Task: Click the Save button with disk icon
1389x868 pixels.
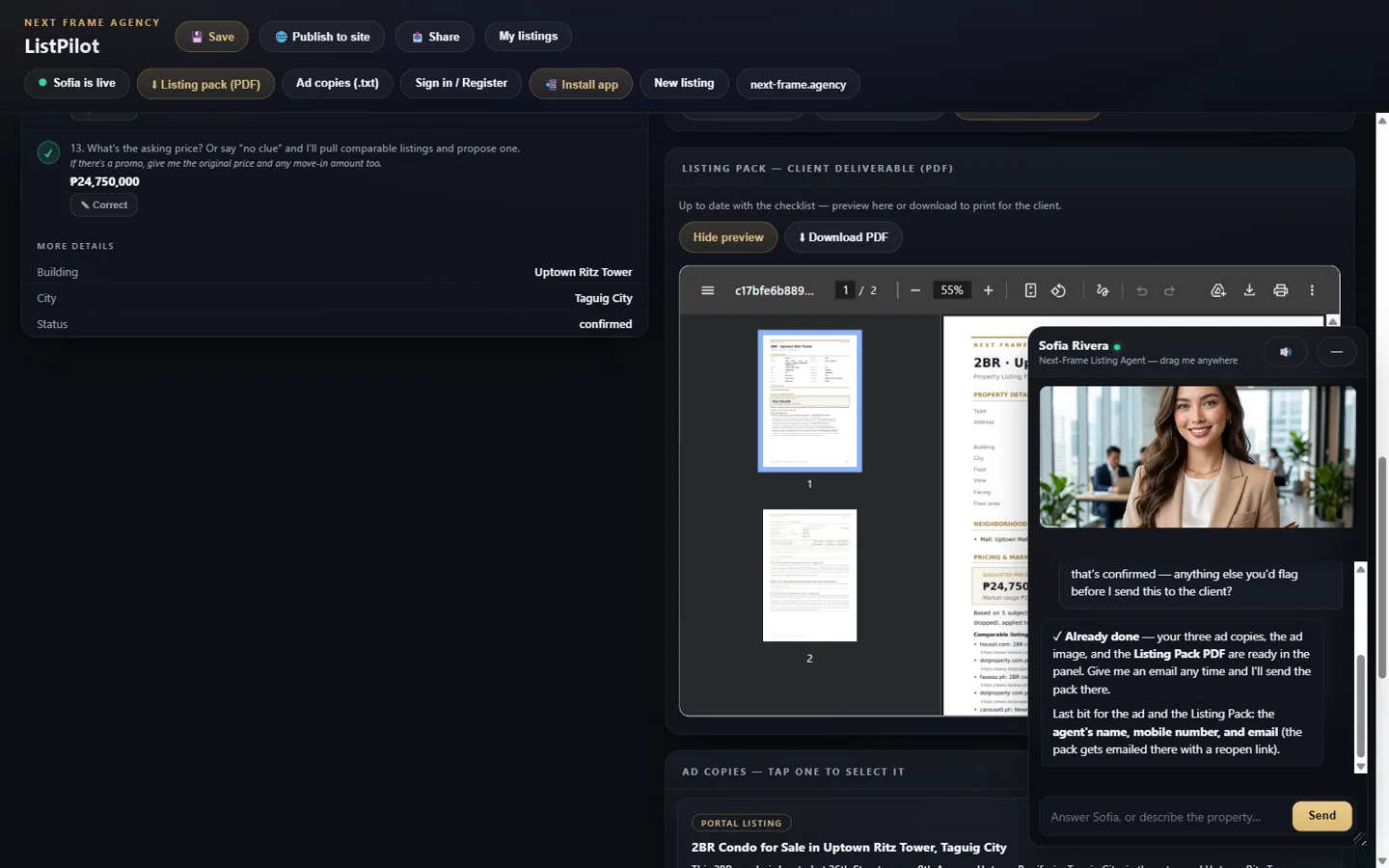Action: (x=211, y=37)
